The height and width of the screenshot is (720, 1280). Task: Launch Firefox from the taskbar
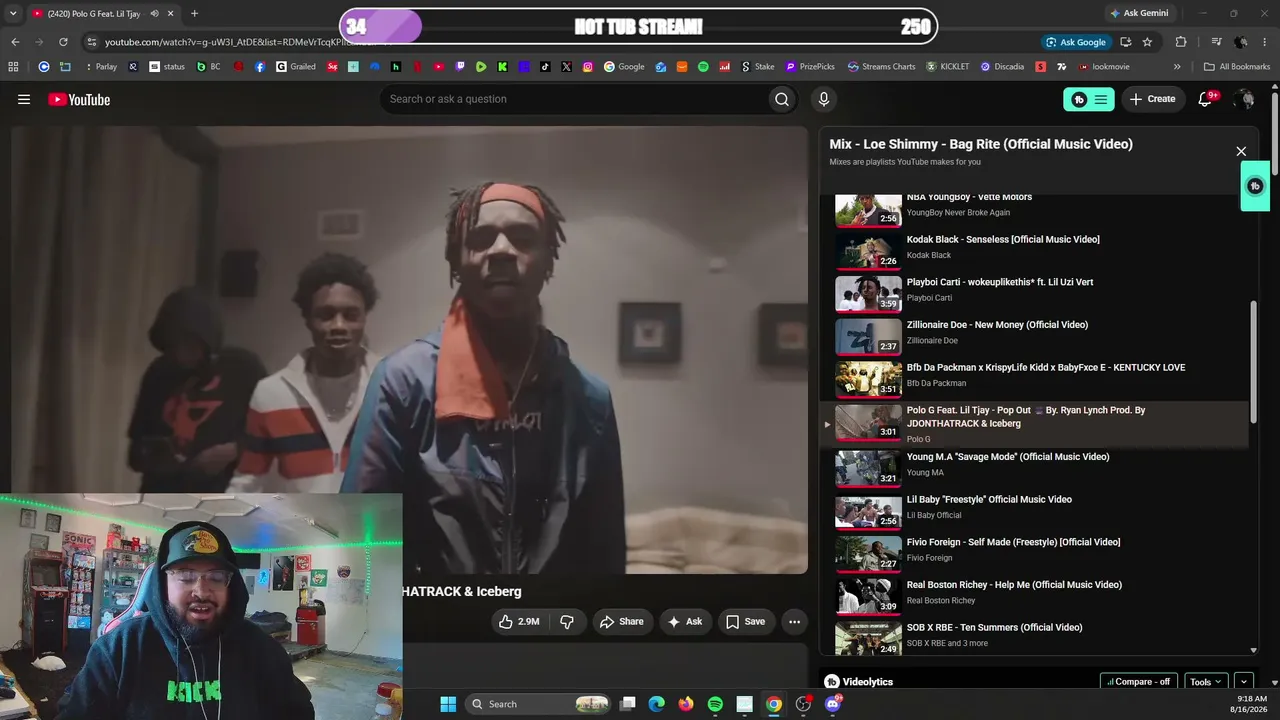click(686, 704)
